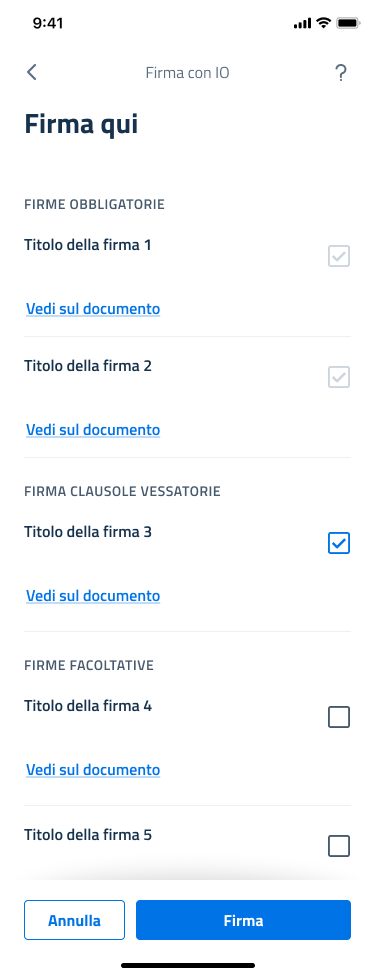
Task: Tap the Wi-Fi status icon
Action: click(x=323, y=23)
